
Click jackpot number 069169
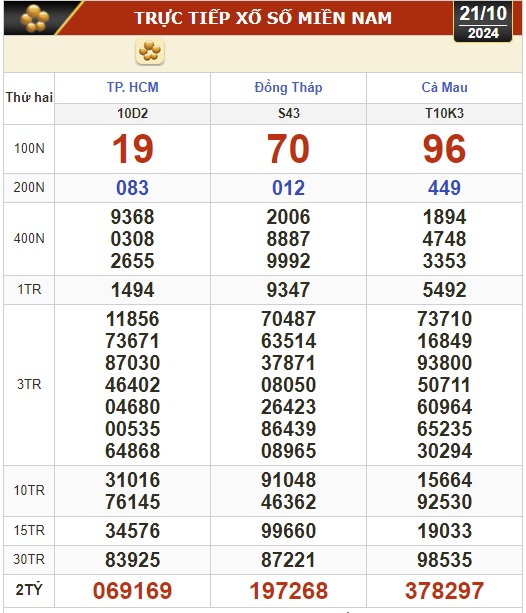[133, 591]
